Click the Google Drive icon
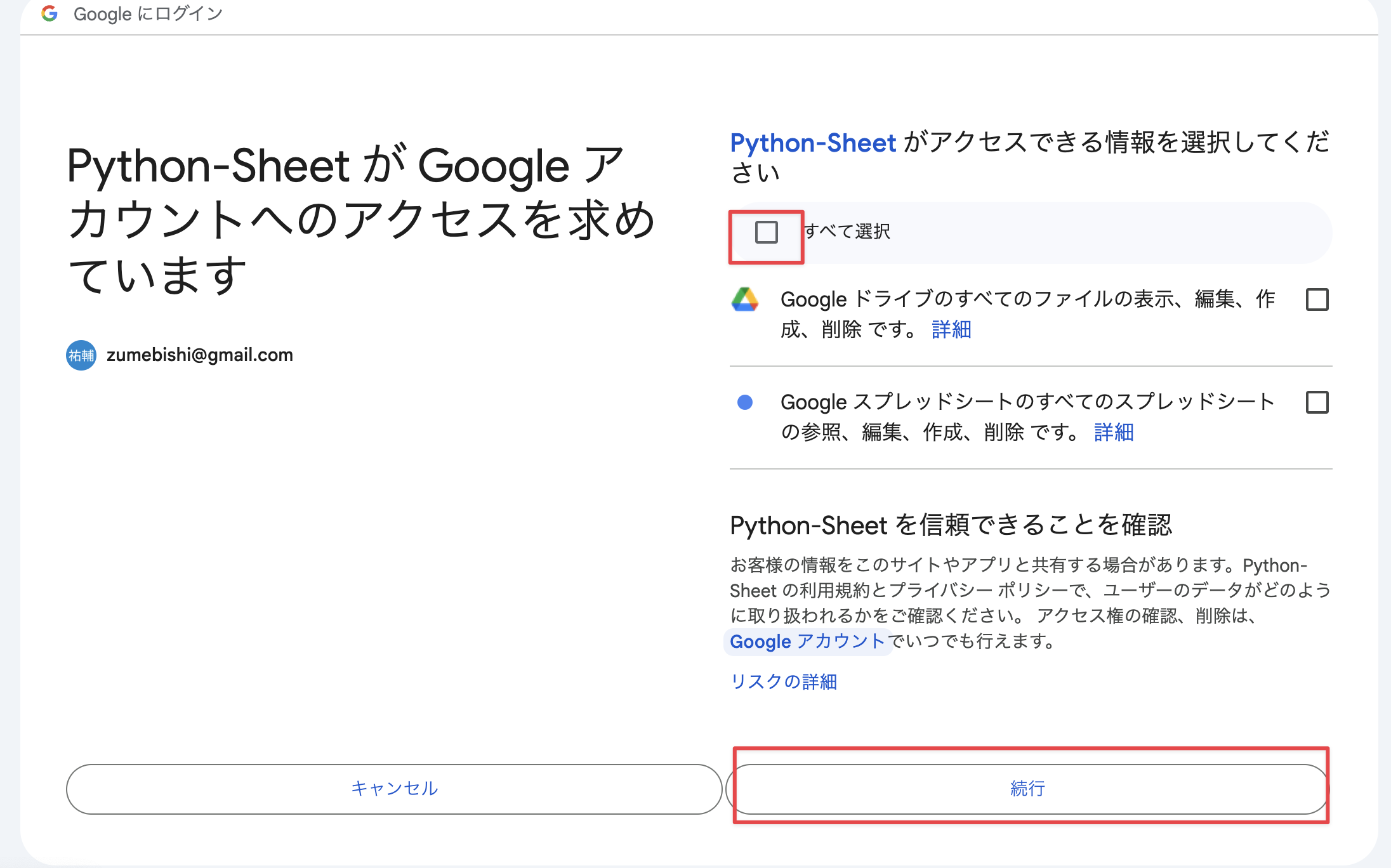The image size is (1391, 868). click(745, 299)
